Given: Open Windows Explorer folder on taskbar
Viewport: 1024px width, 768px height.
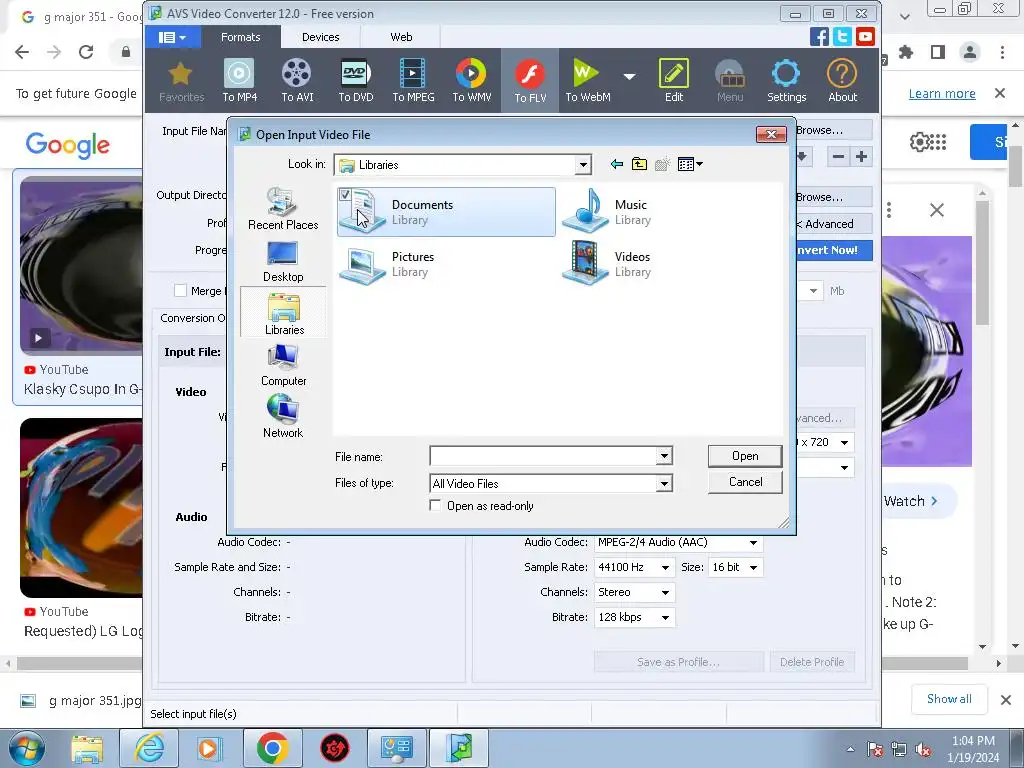Looking at the screenshot, I should point(88,748).
